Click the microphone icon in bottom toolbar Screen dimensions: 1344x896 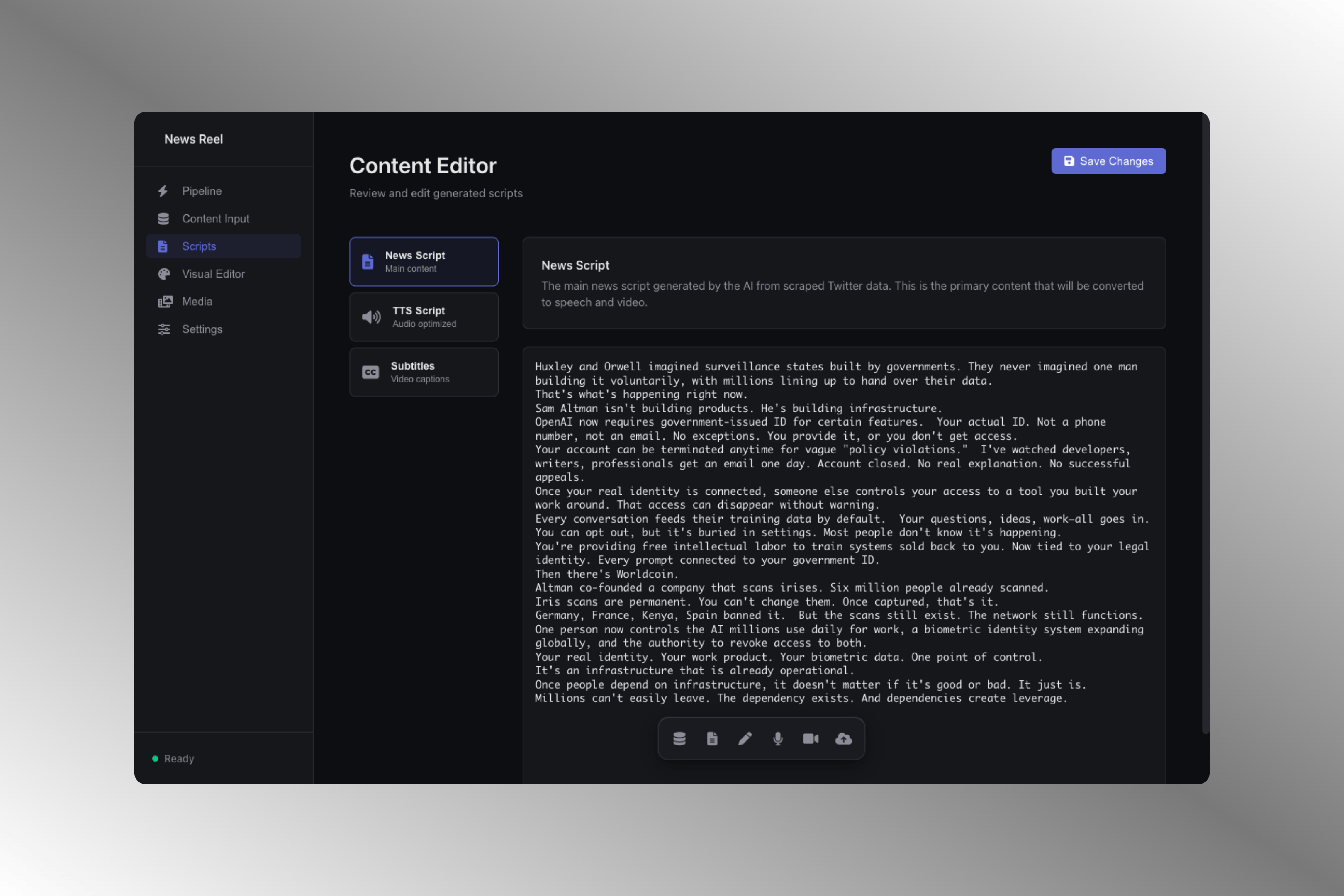[x=778, y=739]
